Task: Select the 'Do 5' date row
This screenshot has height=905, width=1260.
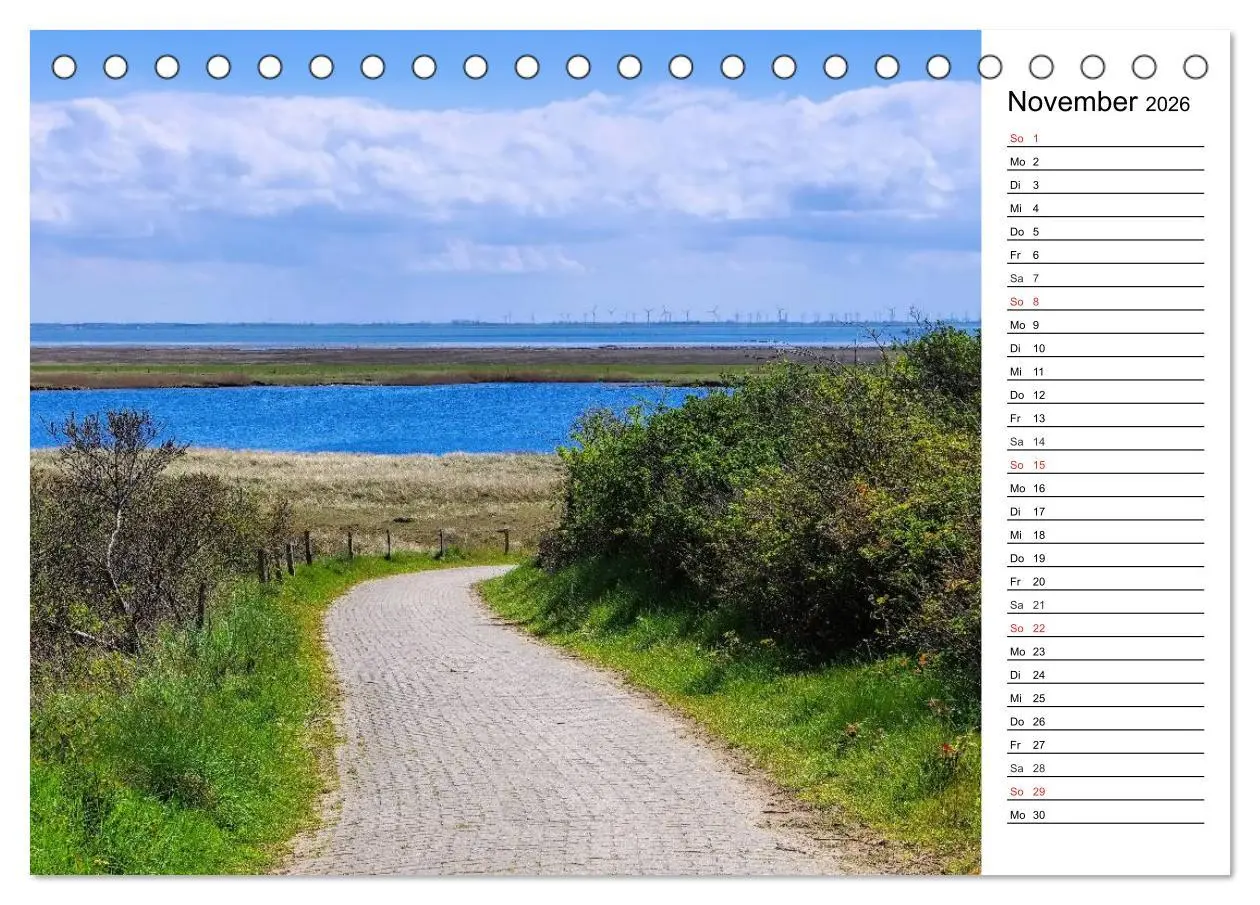Action: pos(1105,231)
